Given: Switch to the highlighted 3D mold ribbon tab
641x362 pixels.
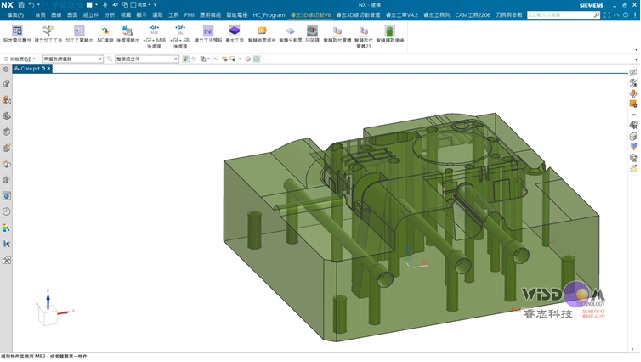Looking at the screenshot, I should click(311, 15).
